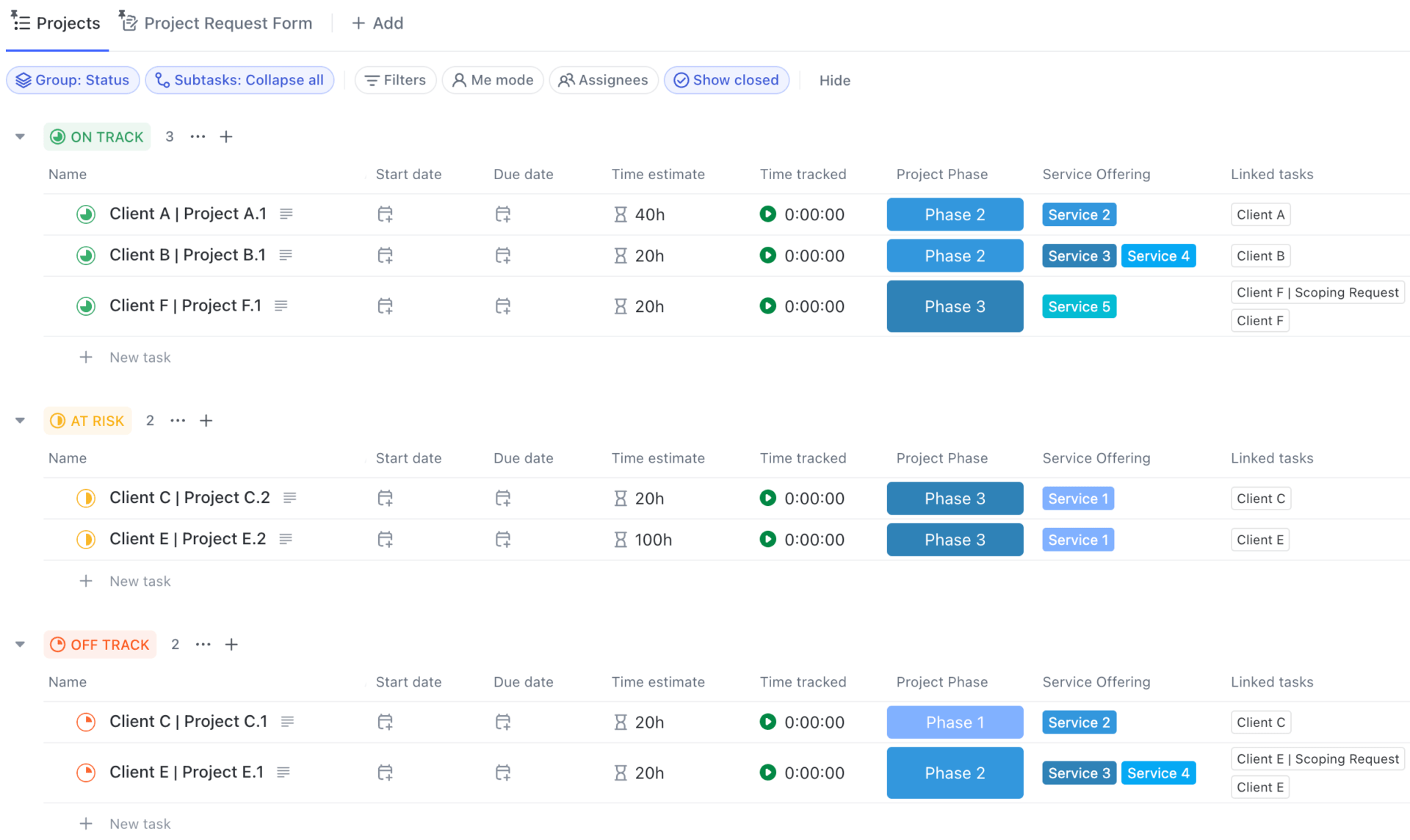
Task: Open Subtasks: Collapse all dropdown
Action: tap(239, 80)
